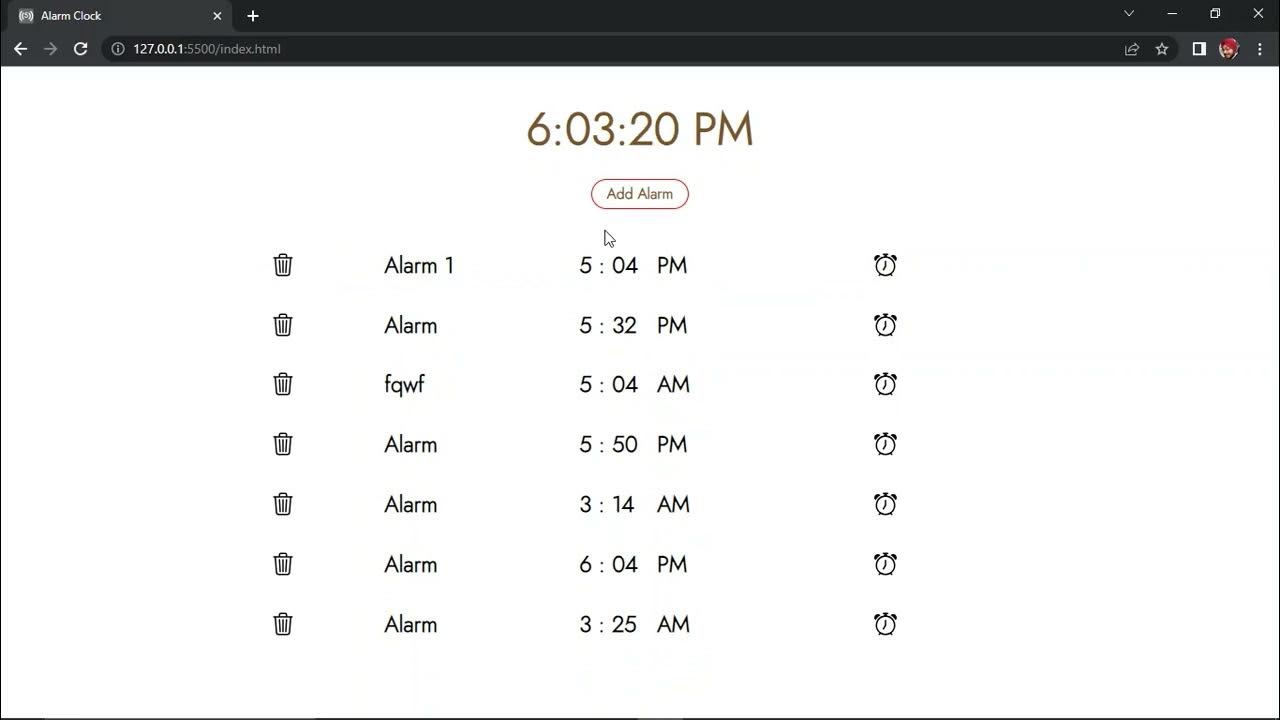The width and height of the screenshot is (1280, 720).
Task: Open the browser side panel
Action: tap(1199, 49)
